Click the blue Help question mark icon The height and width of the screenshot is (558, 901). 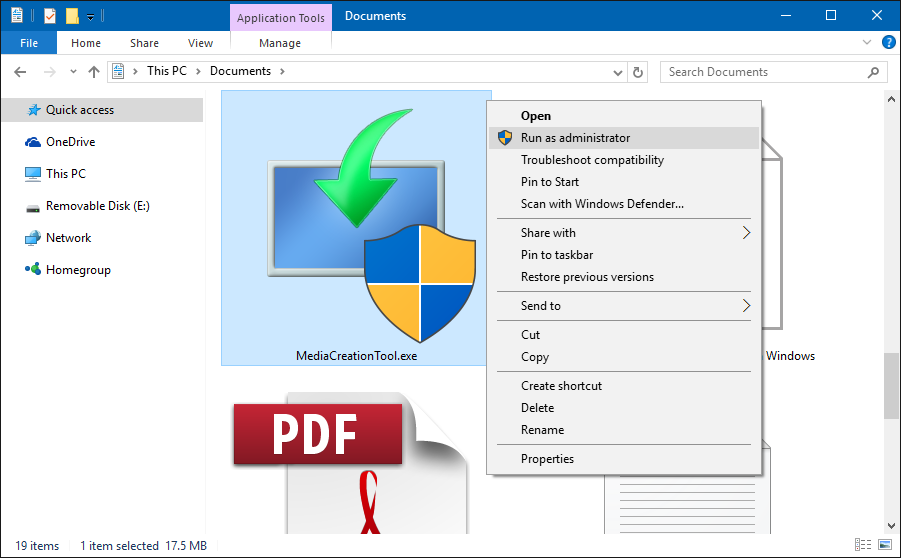click(x=888, y=43)
